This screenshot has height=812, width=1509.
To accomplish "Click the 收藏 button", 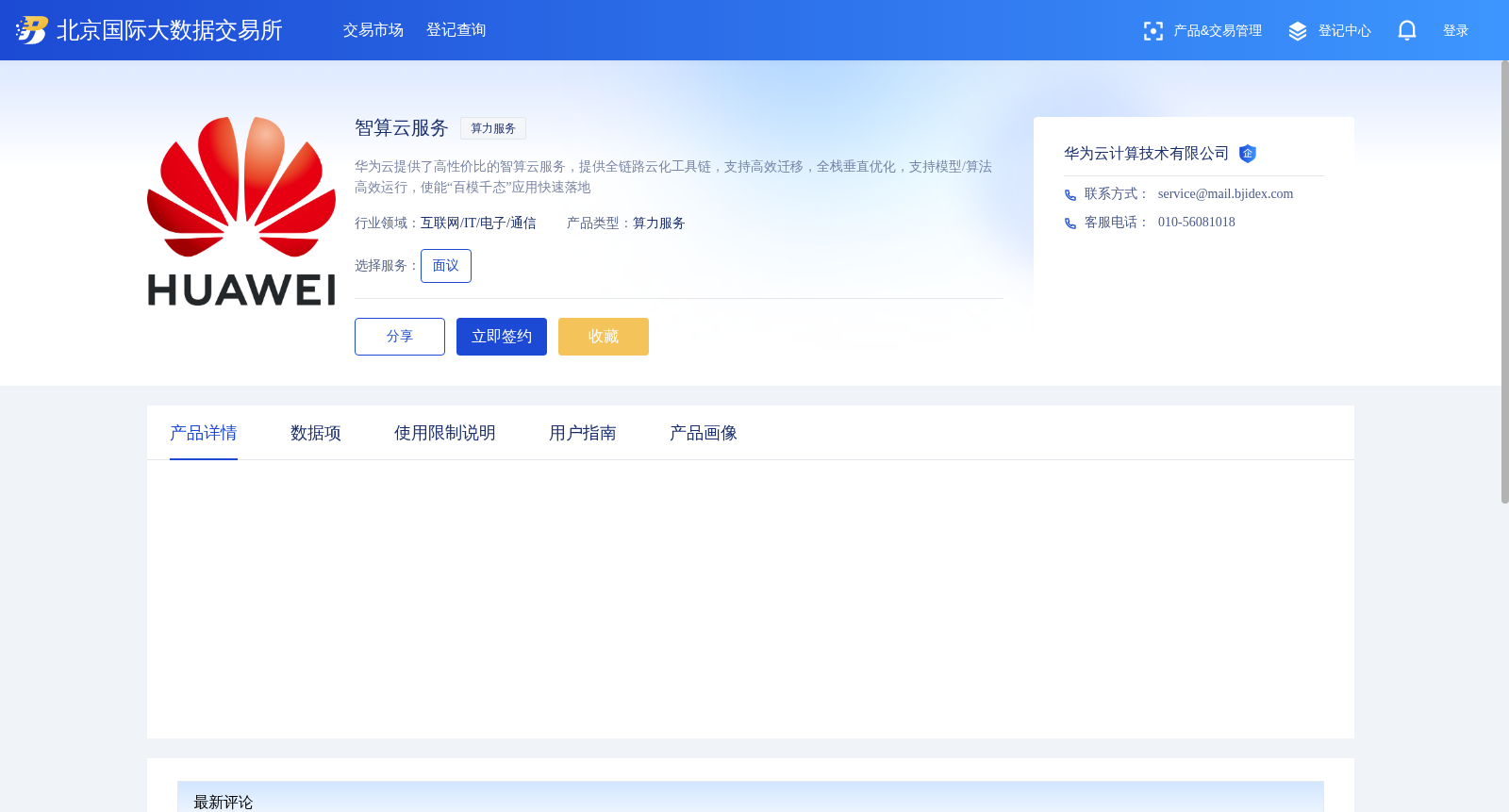I will pyautogui.click(x=604, y=337).
